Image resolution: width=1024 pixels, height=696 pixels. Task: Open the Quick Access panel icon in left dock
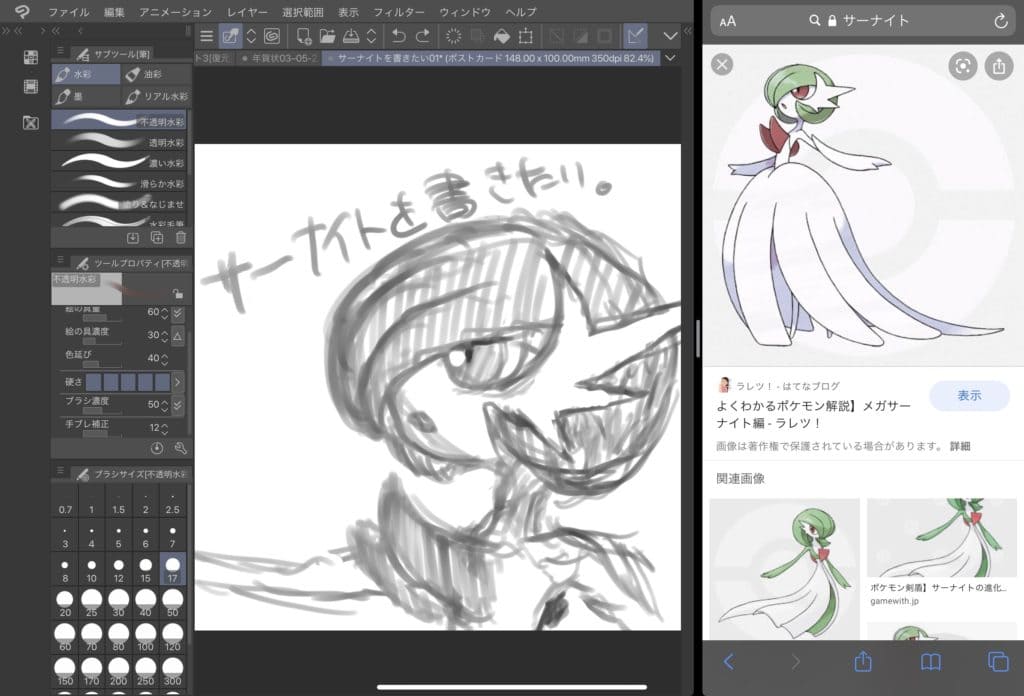tap(31, 57)
